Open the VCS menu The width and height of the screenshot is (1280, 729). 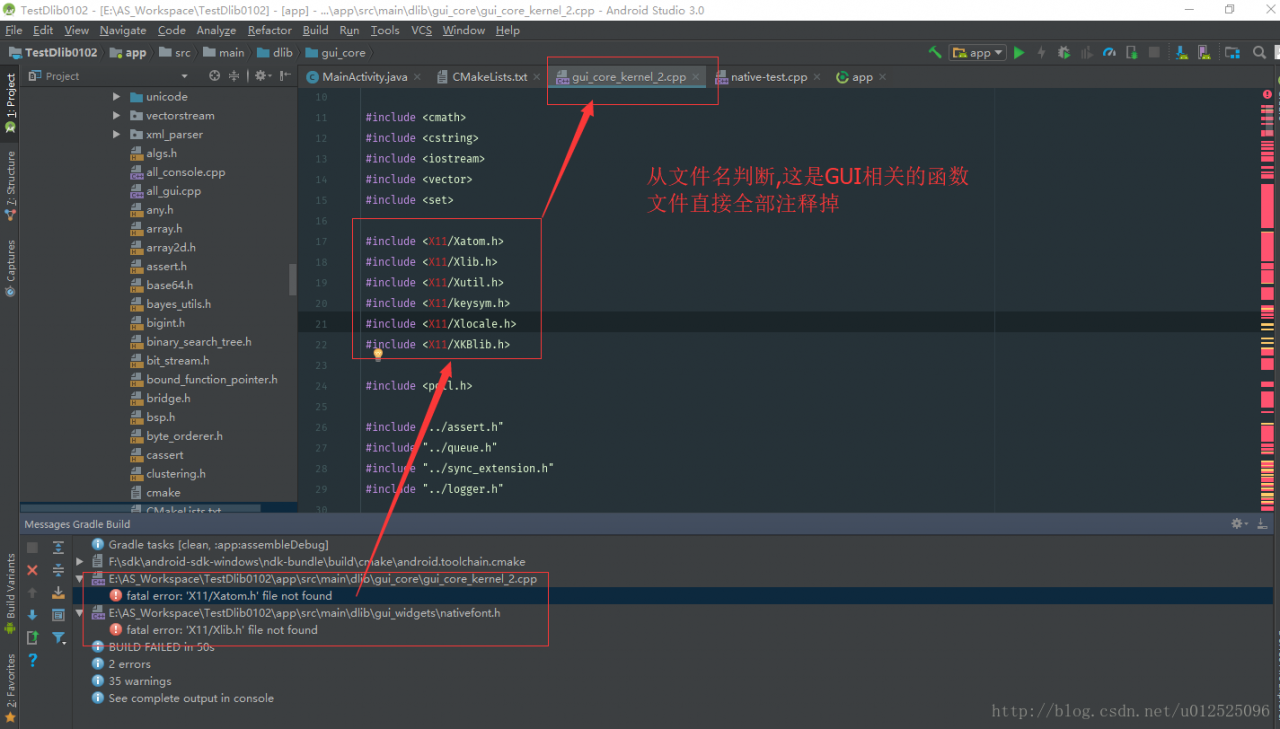point(422,31)
